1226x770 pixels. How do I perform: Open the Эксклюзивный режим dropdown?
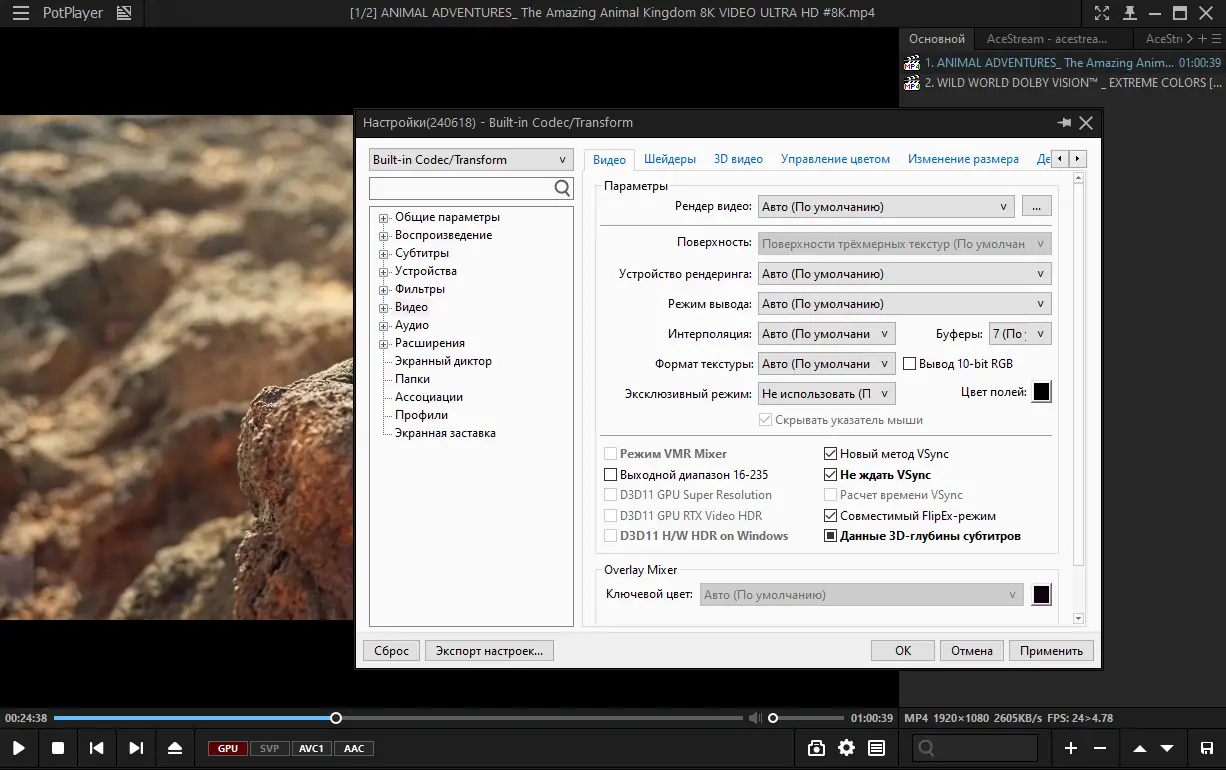tap(826, 394)
